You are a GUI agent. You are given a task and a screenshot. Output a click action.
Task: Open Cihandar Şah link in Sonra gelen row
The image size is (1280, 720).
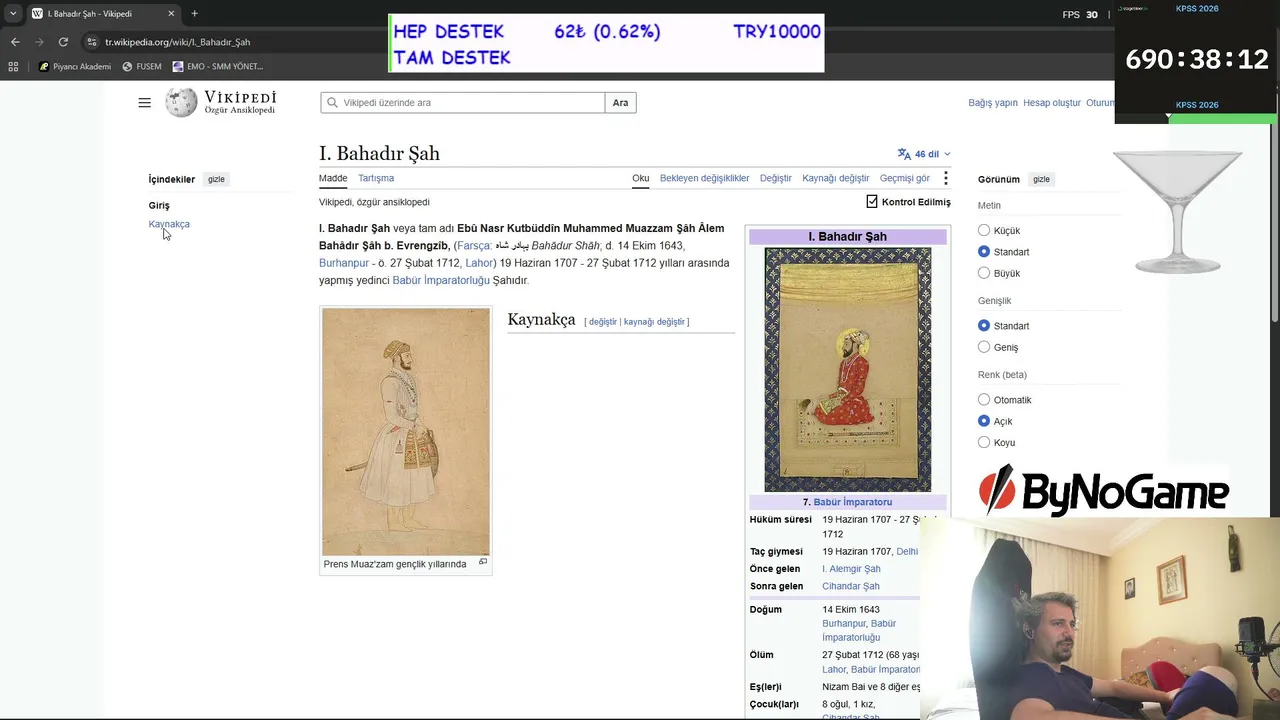click(851, 587)
